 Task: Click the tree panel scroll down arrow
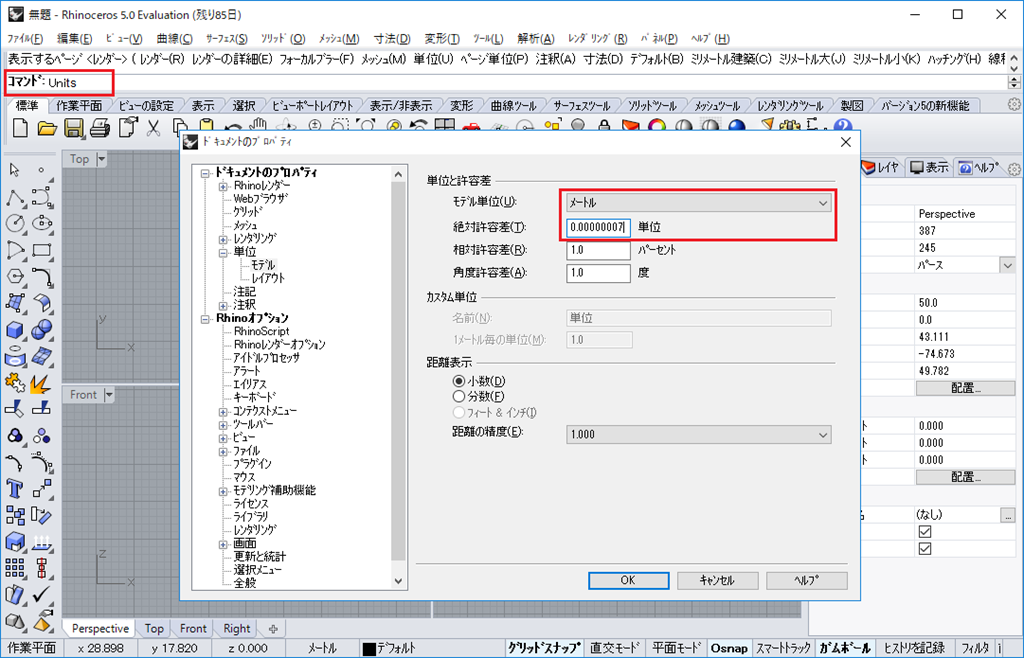click(x=398, y=581)
